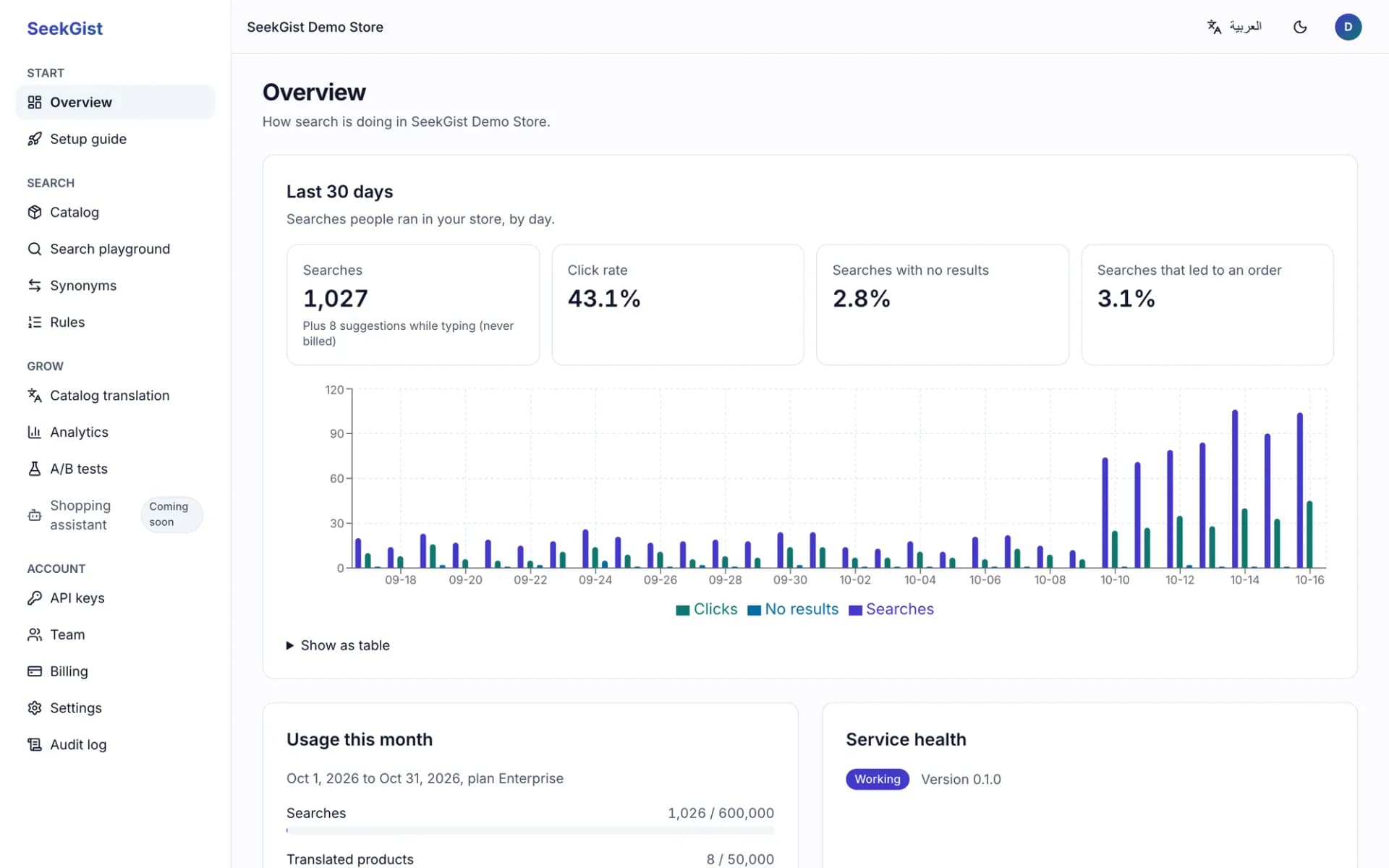Click SeekGist Demo Store header title
Image resolution: width=1389 pixels, height=868 pixels.
tap(315, 27)
